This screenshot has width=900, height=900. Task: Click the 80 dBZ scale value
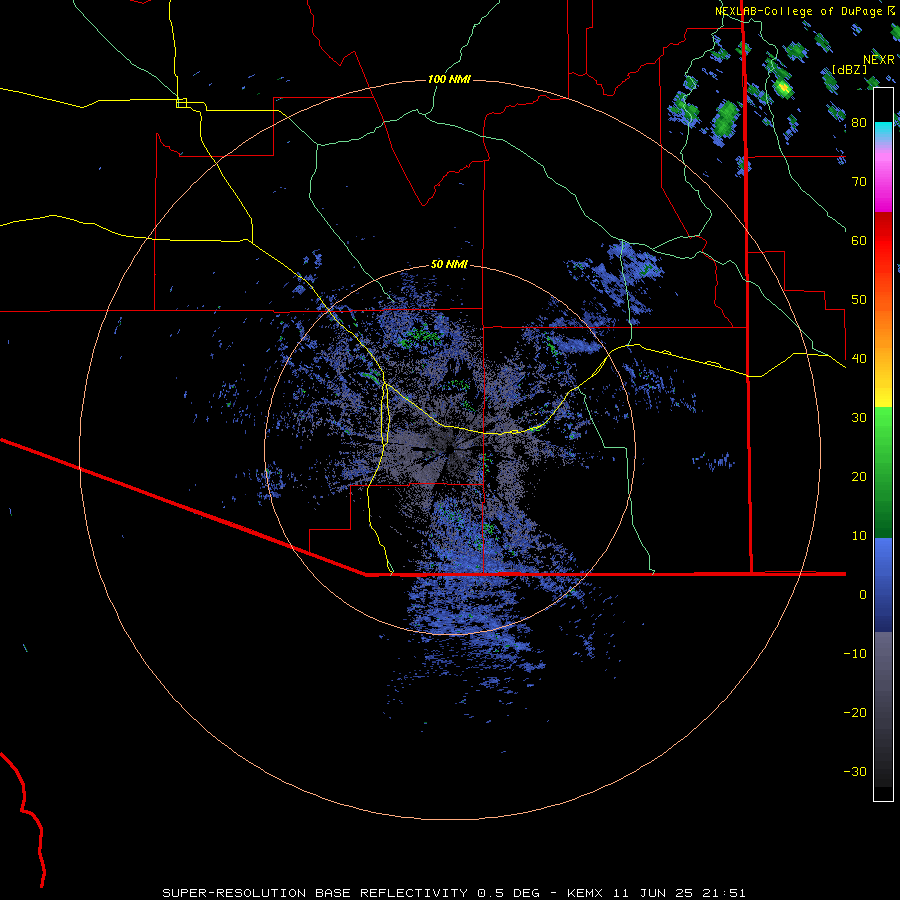tap(859, 122)
